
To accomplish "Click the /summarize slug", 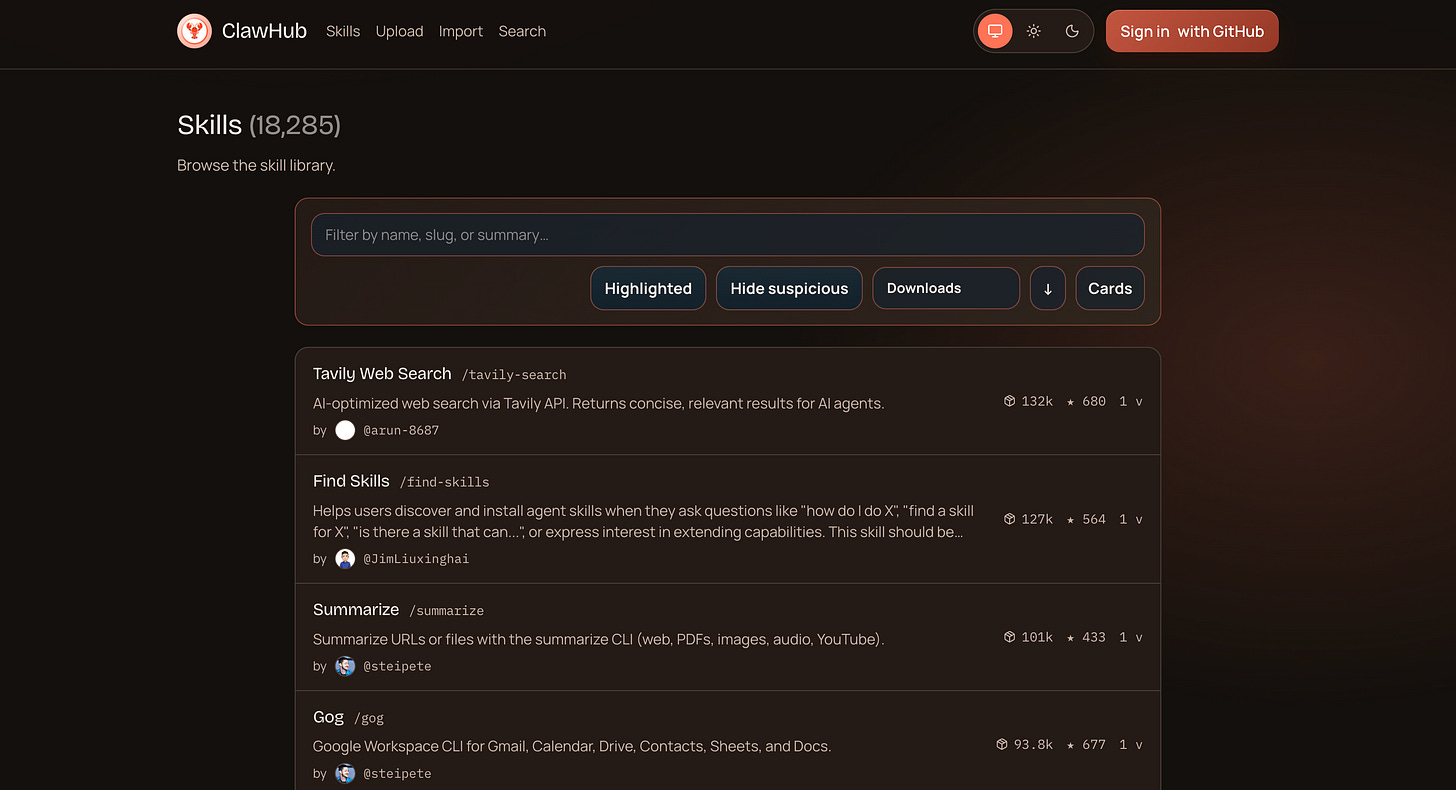I will point(446,610).
